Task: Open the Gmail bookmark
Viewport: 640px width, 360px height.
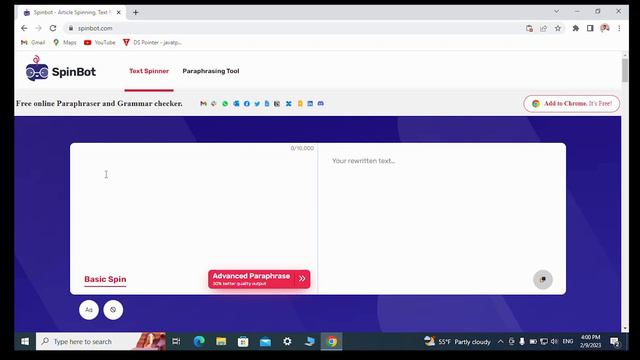Action: pyautogui.click(x=33, y=42)
